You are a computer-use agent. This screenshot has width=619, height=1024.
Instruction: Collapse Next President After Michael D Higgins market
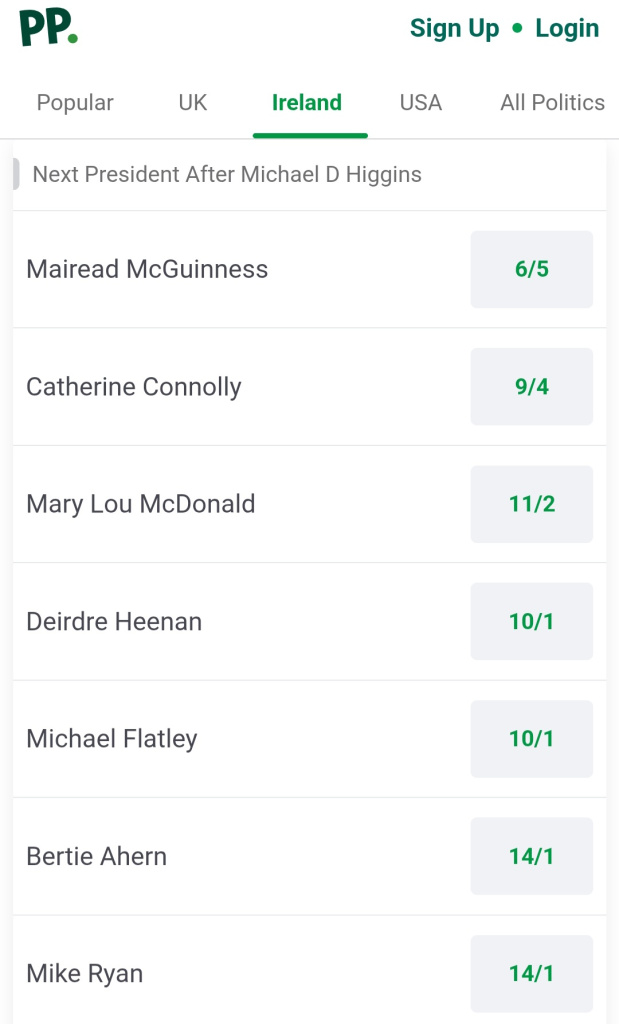[310, 174]
